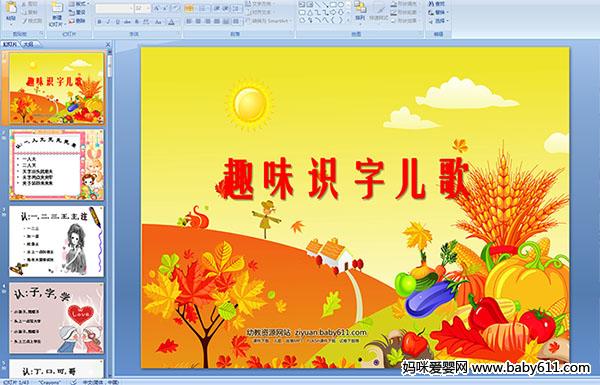Switch to the Slides pane tab

click(x=10, y=44)
